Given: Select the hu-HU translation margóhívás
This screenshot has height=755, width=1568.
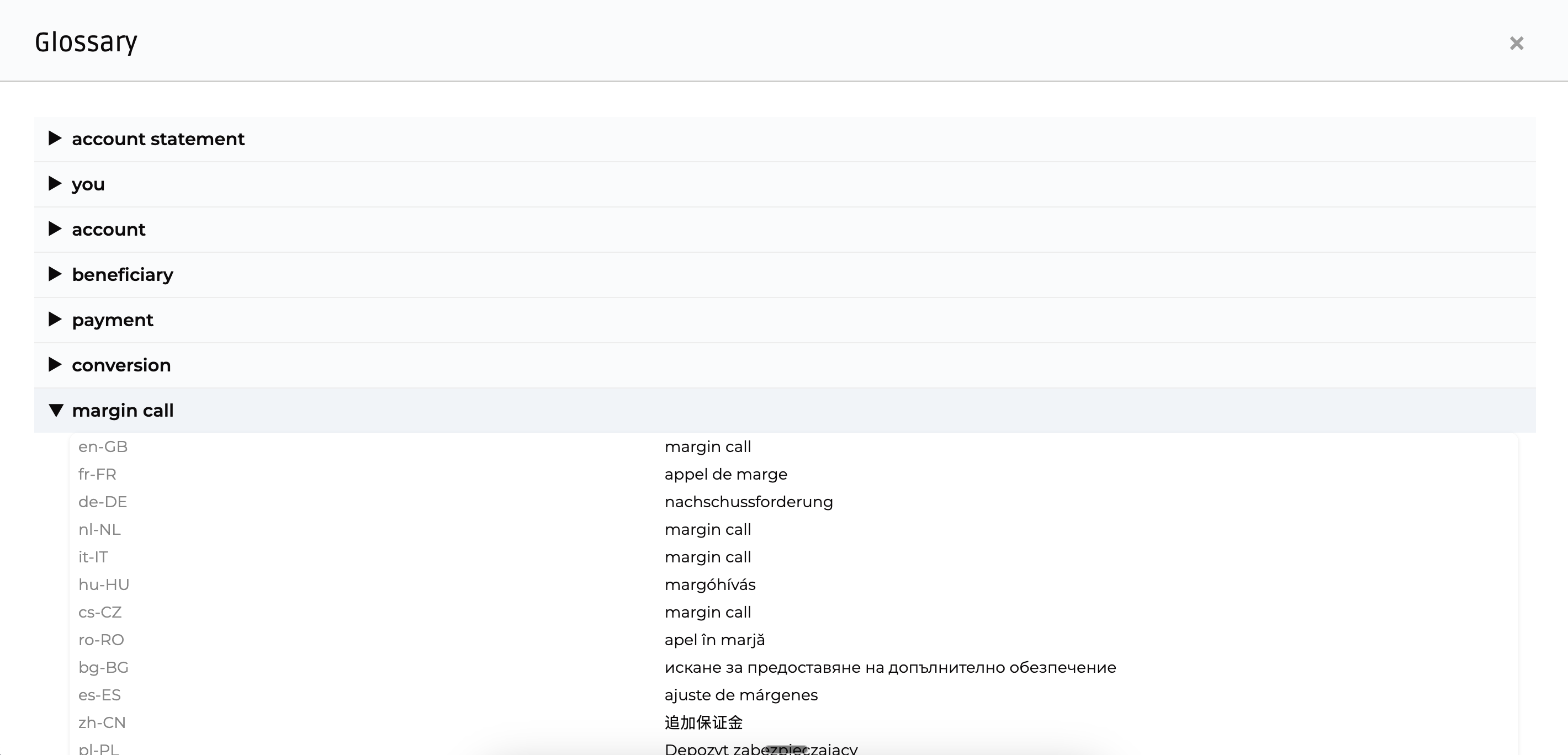Looking at the screenshot, I should coord(709,584).
